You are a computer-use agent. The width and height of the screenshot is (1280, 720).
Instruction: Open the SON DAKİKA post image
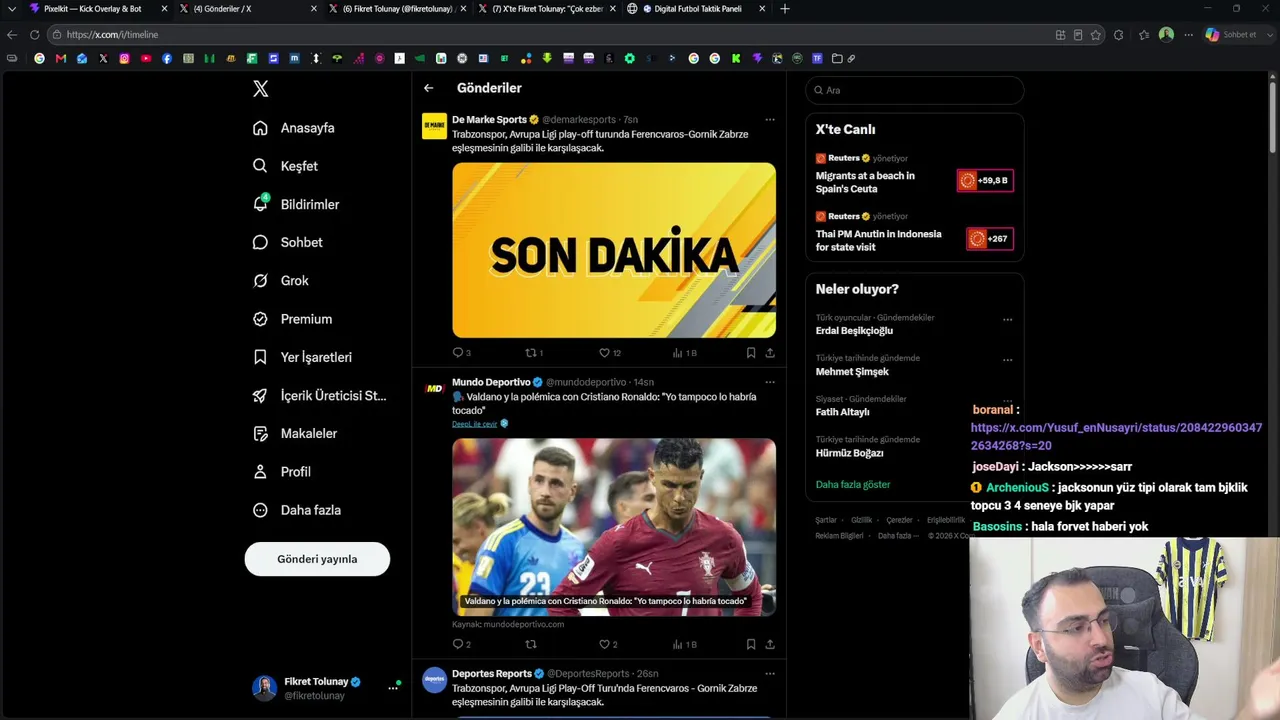(614, 250)
